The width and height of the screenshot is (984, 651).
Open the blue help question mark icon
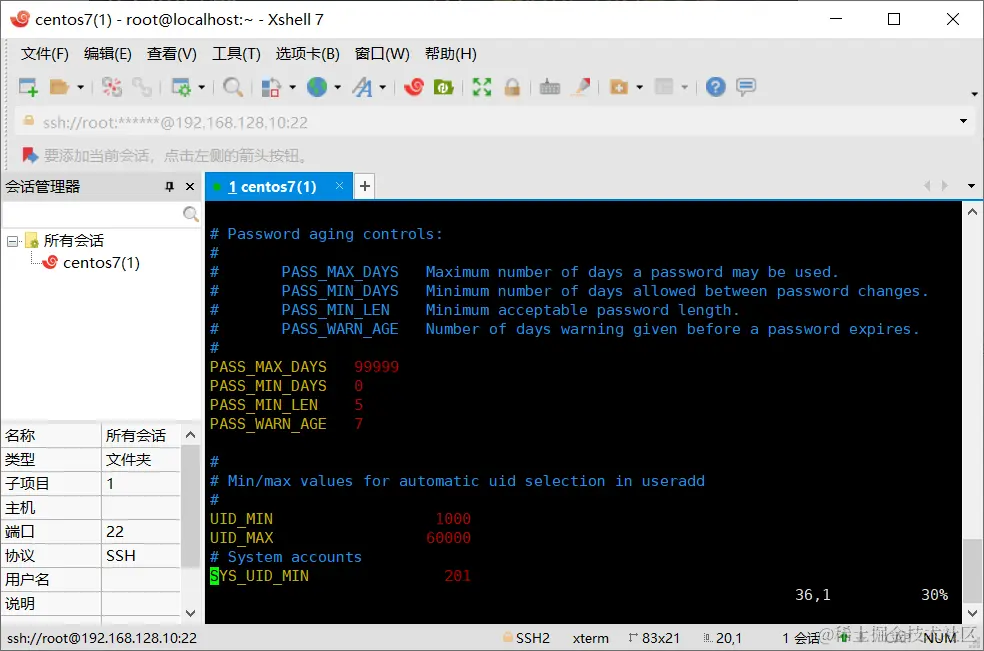point(715,87)
